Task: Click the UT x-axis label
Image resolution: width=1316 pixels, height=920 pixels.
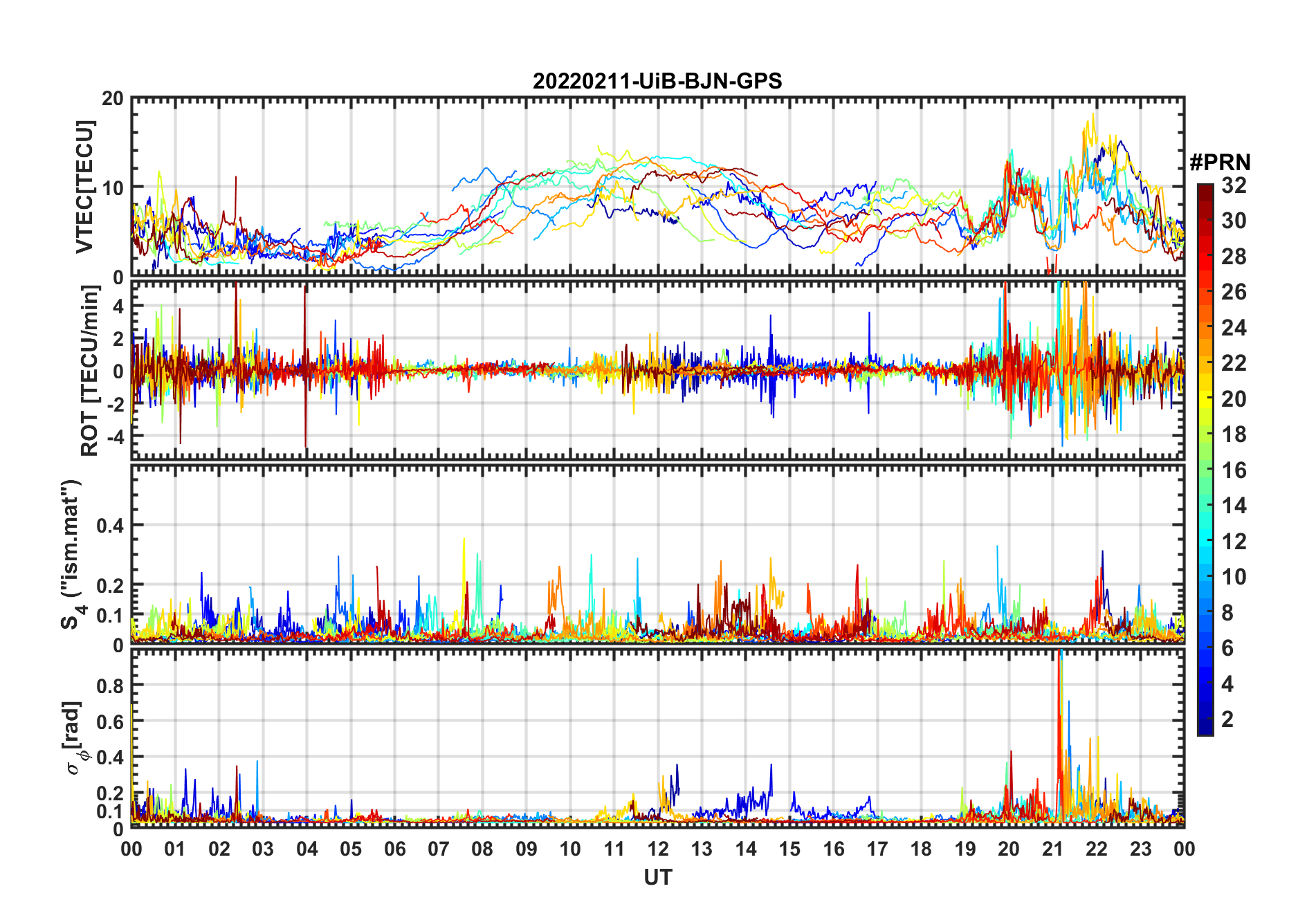Action: [x=657, y=877]
